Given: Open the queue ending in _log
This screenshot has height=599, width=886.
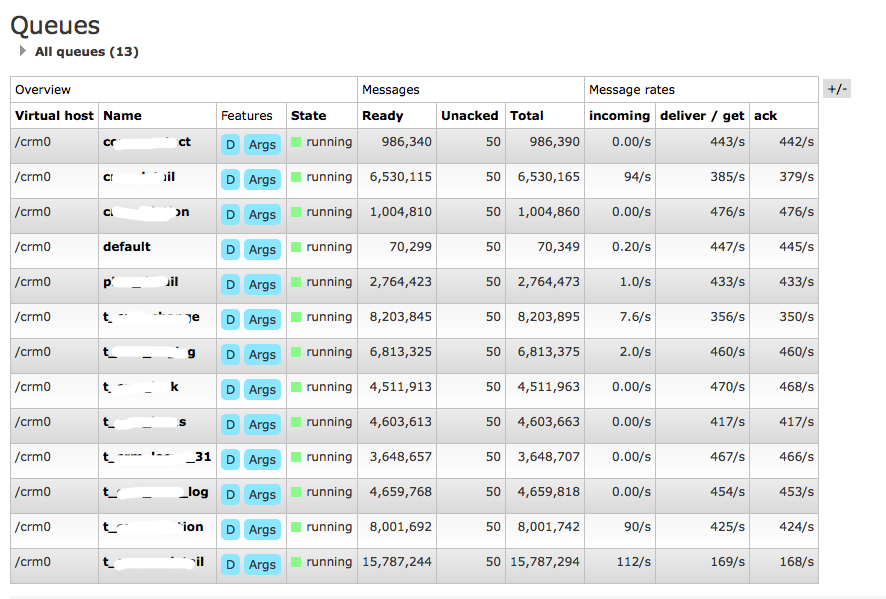Looking at the screenshot, I should tap(155, 492).
